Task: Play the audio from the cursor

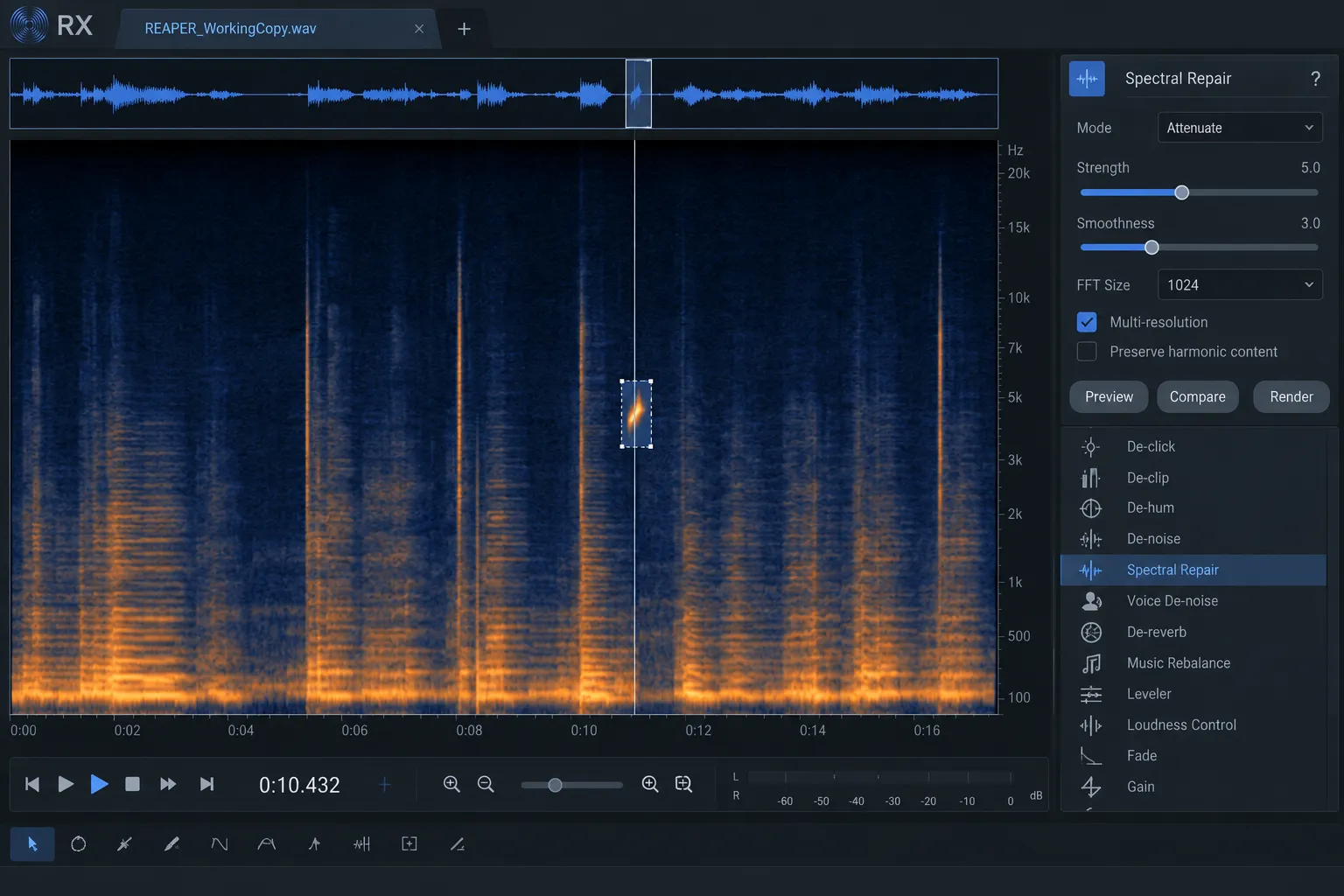Action: [66, 784]
